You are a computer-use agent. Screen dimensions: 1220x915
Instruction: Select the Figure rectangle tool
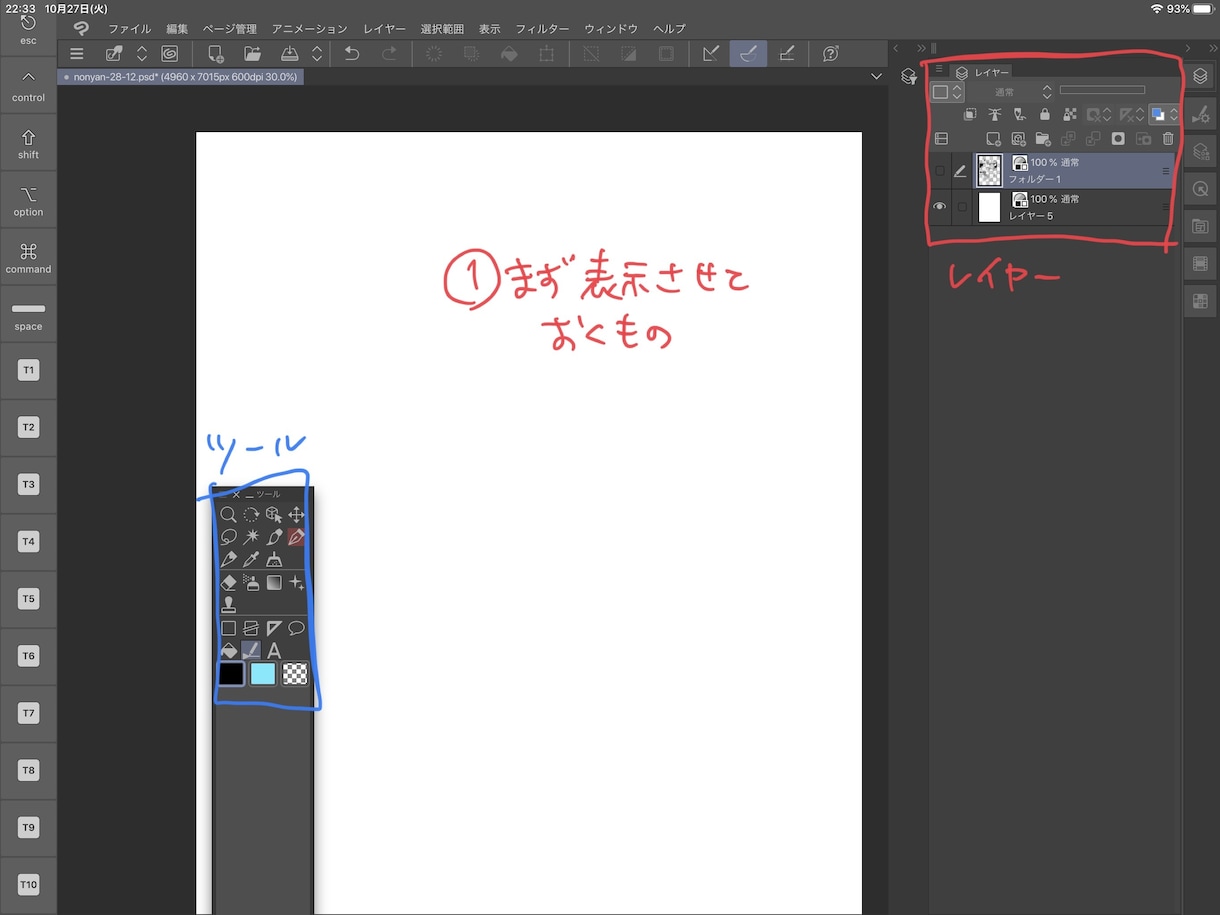point(229,628)
